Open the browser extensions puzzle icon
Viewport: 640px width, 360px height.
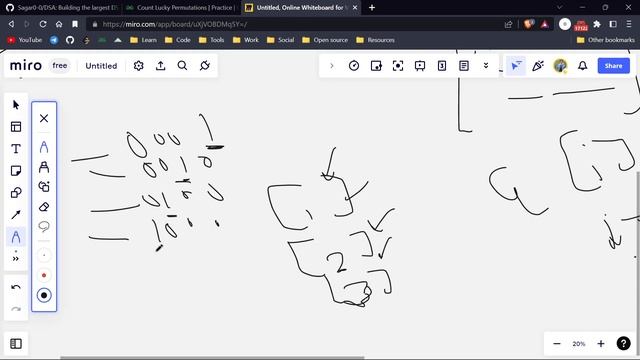[597, 24]
